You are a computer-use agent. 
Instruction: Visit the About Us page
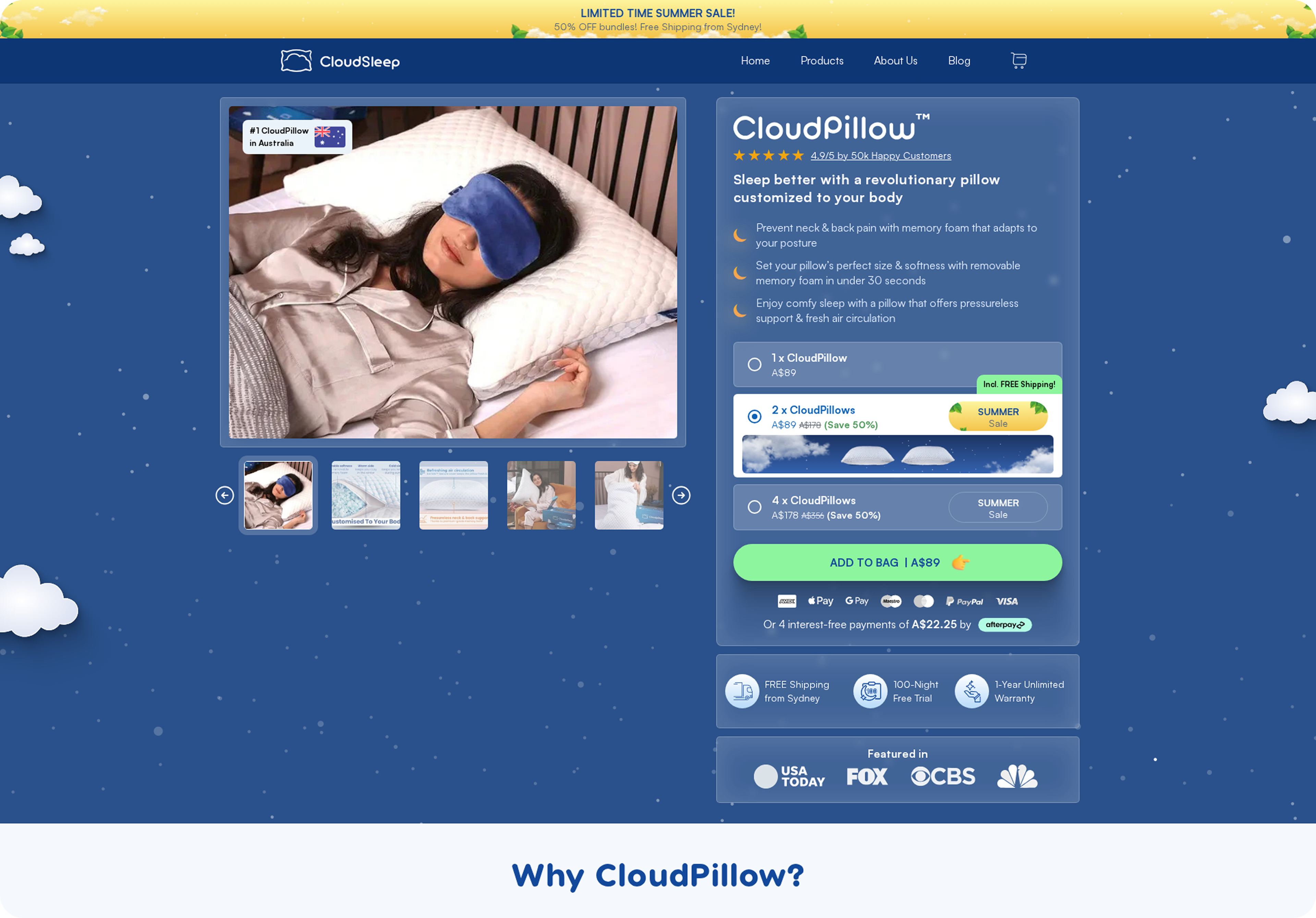click(x=895, y=60)
